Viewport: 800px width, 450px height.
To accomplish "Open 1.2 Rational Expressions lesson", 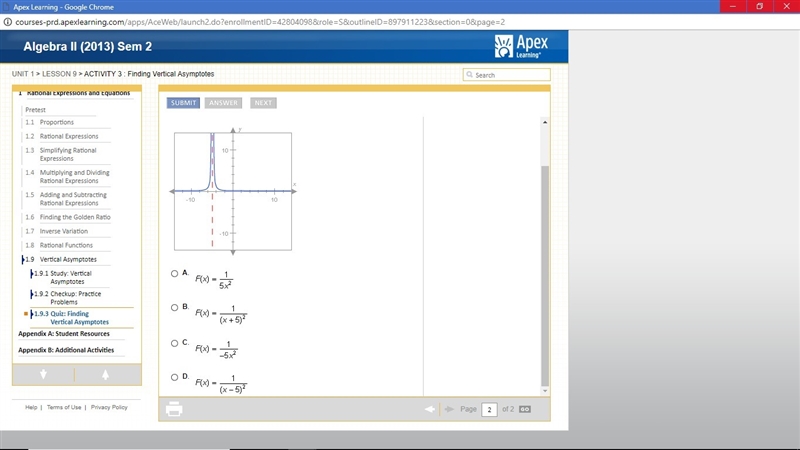I will coord(62,136).
